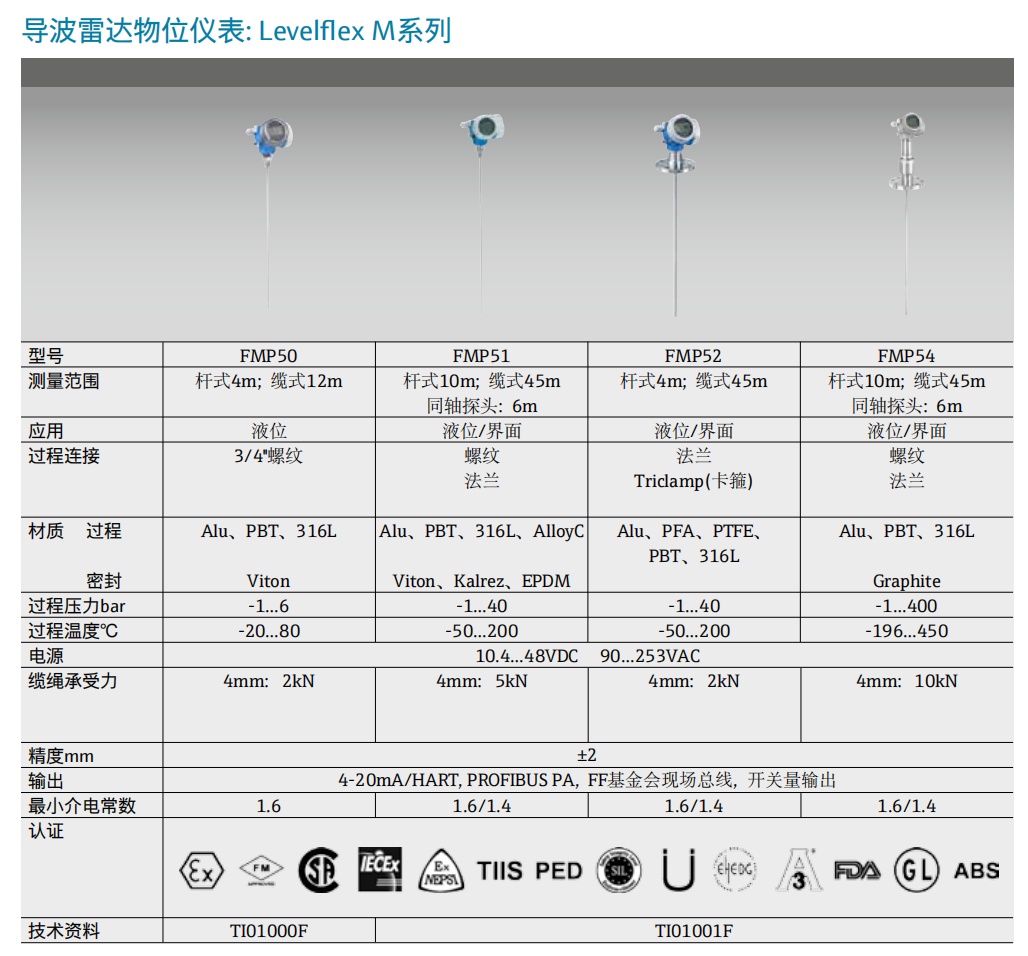Select the "4mm: 10kN" cable load value
The image size is (1028, 956).
[907, 681]
